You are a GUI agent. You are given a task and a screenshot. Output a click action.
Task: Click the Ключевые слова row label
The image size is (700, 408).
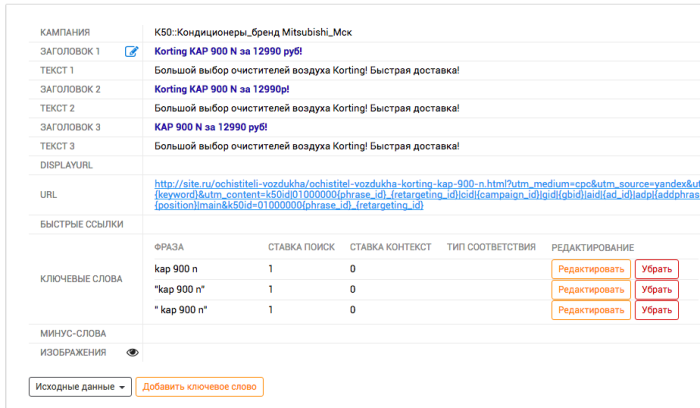[81, 279]
